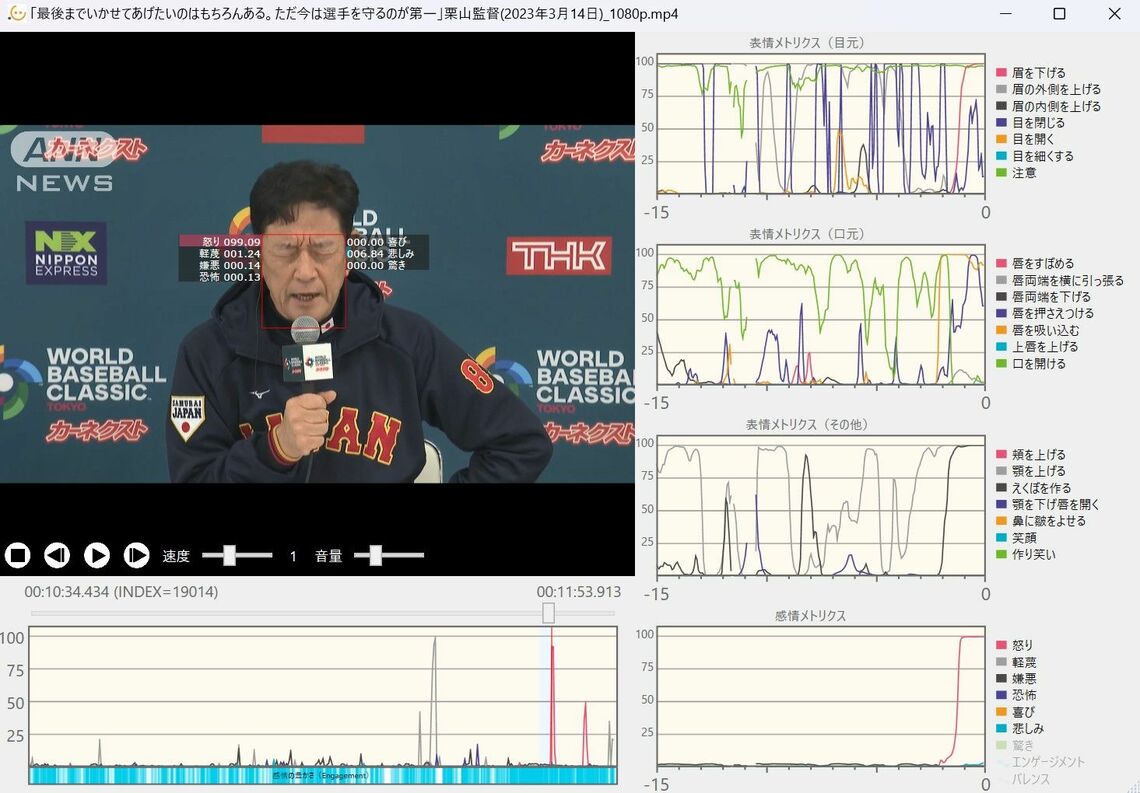Toggle 恐怖 in emotion metrics legend
The width and height of the screenshot is (1140, 793).
click(x=1016, y=696)
